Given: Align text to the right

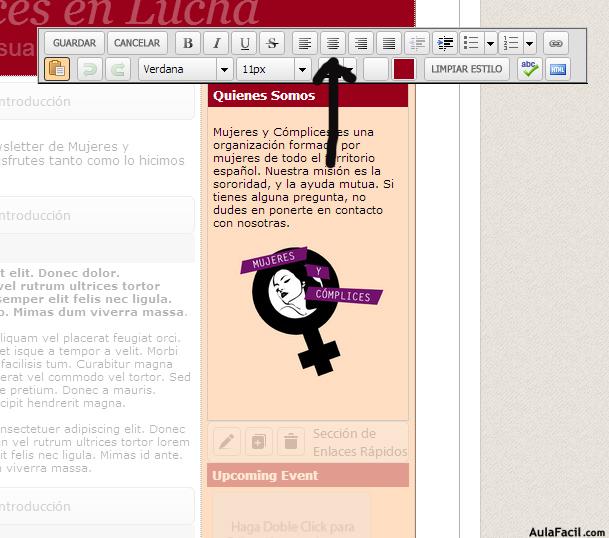Looking at the screenshot, I should (361, 43).
